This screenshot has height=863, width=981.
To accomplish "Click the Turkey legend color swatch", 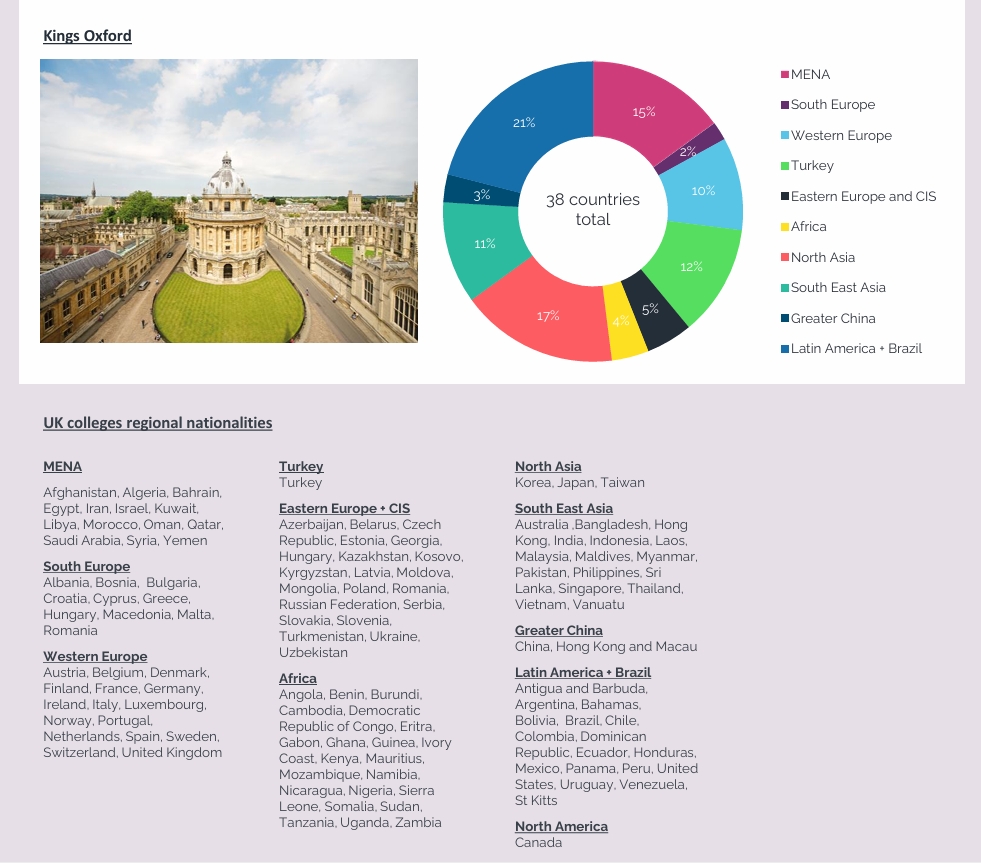I will (784, 166).
